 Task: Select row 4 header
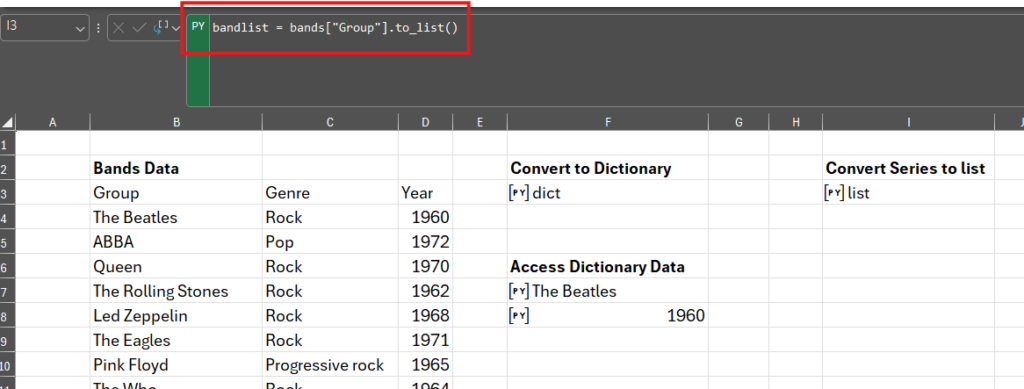pos(7,217)
